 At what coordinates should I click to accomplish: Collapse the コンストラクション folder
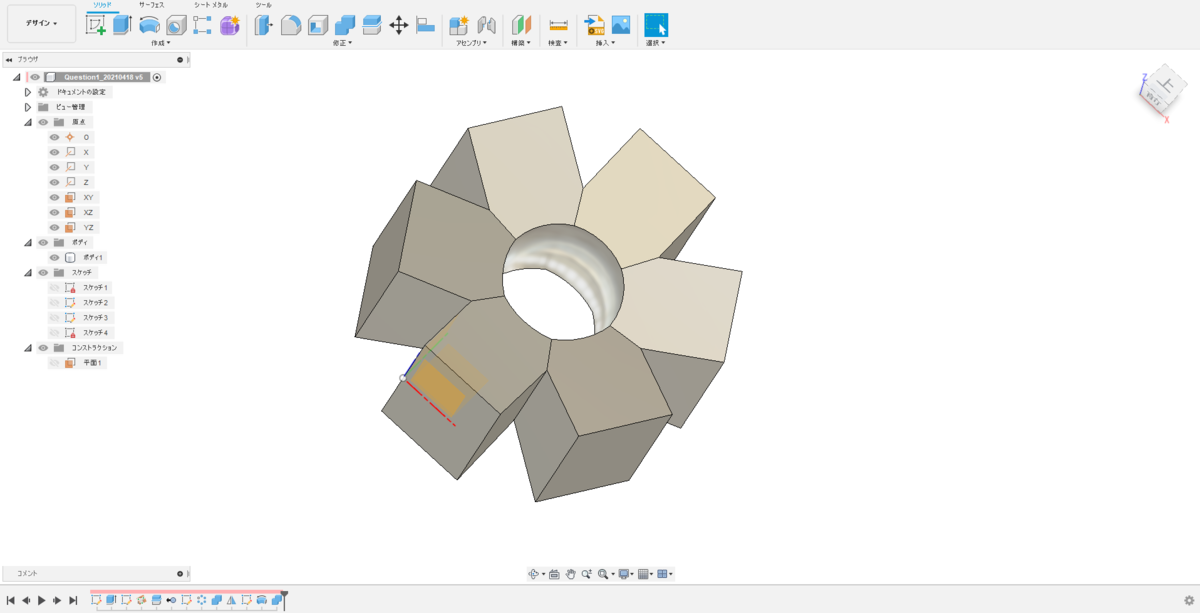pyautogui.click(x=28, y=348)
